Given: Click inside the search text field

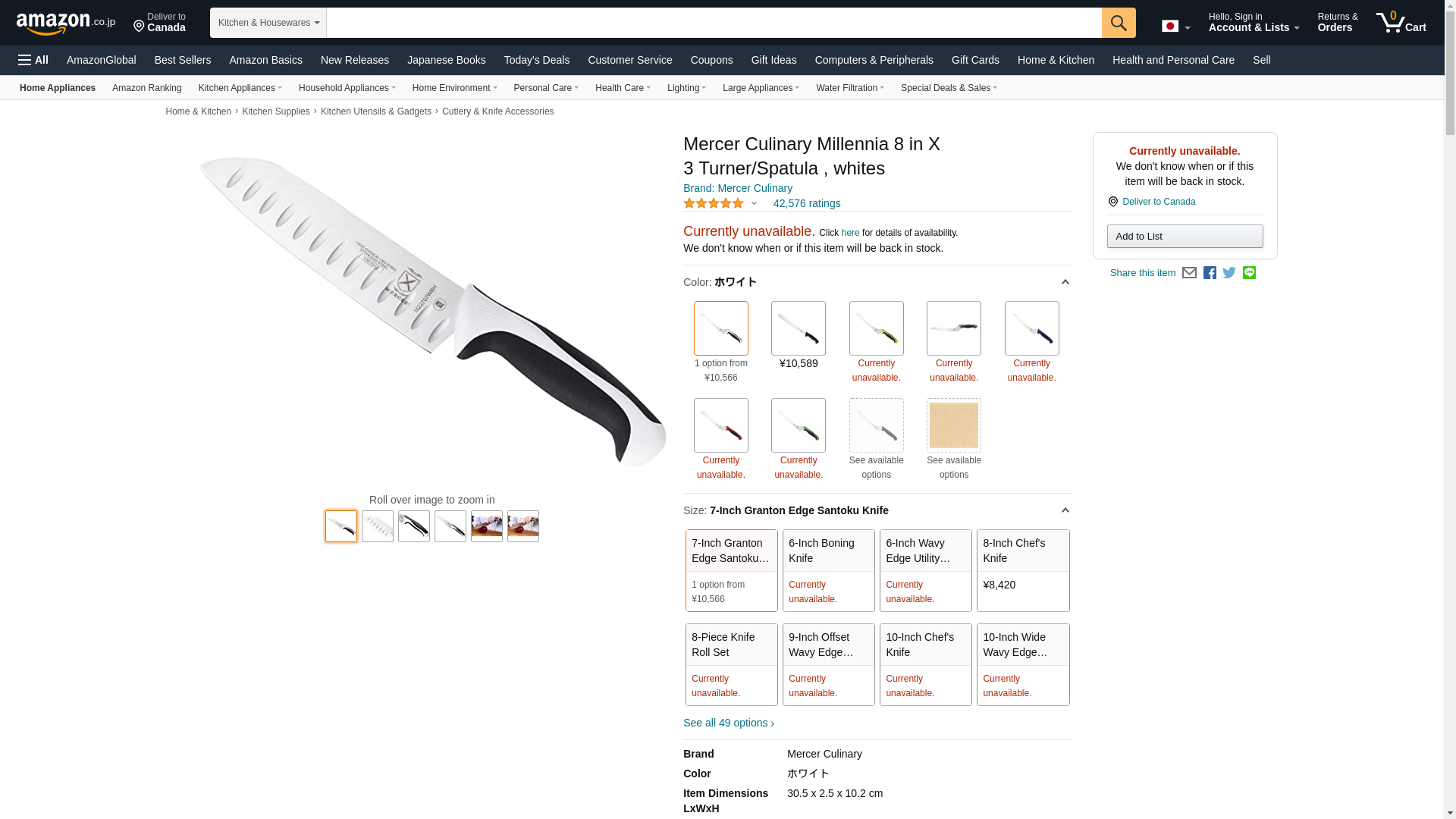Looking at the screenshot, I should coord(714,23).
